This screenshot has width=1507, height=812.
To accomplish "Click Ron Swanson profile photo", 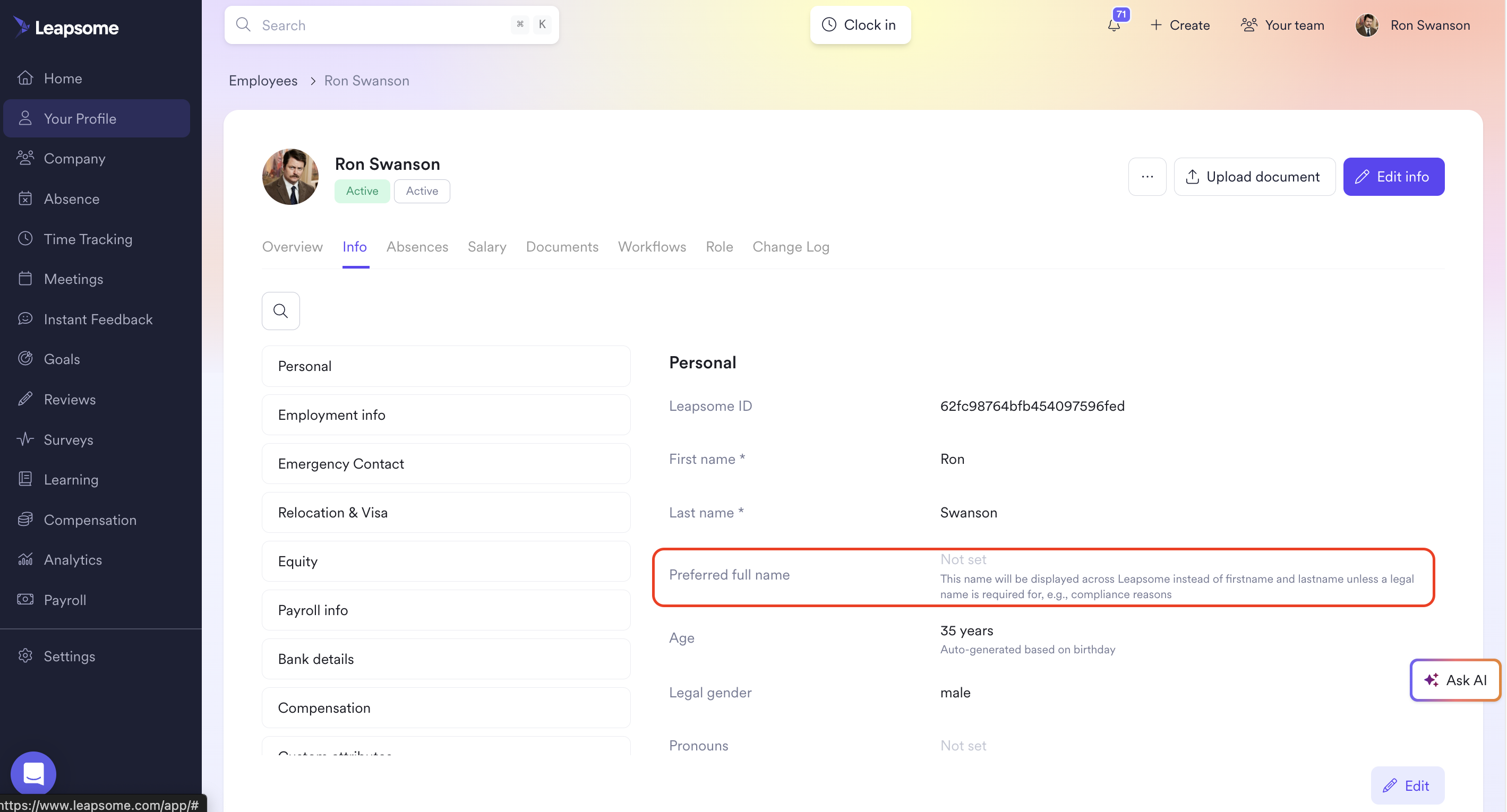I will pyautogui.click(x=290, y=177).
